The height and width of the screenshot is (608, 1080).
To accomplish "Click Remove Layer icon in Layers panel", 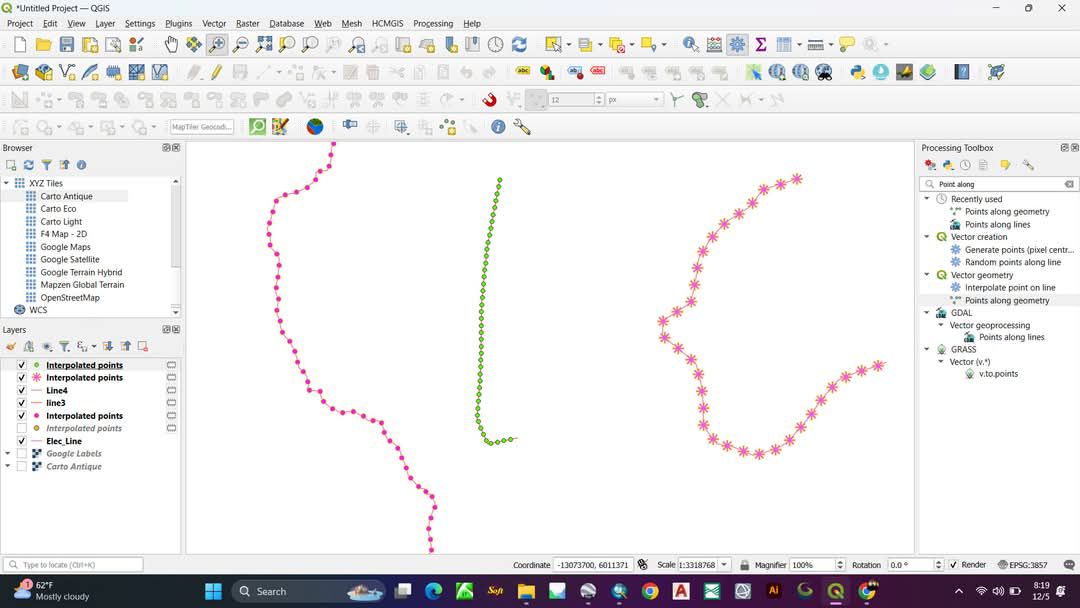I will [x=143, y=346].
